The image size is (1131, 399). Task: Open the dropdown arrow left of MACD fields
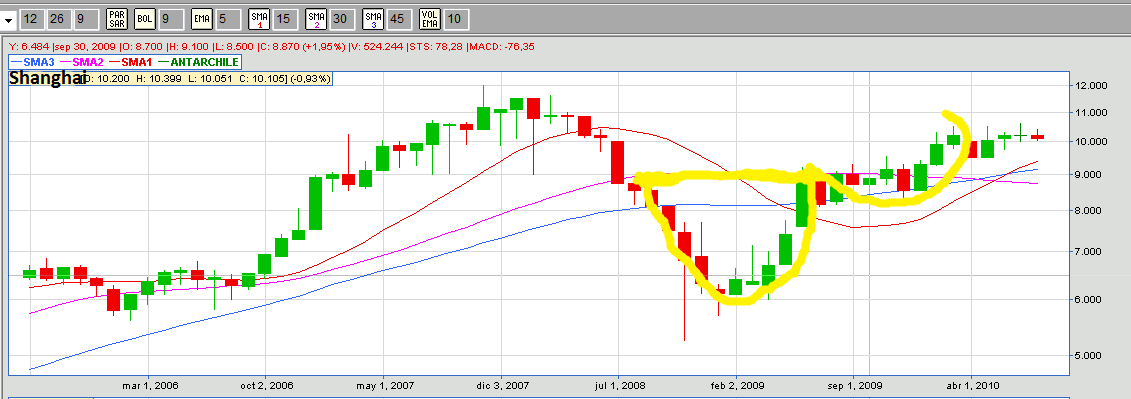coord(8,19)
